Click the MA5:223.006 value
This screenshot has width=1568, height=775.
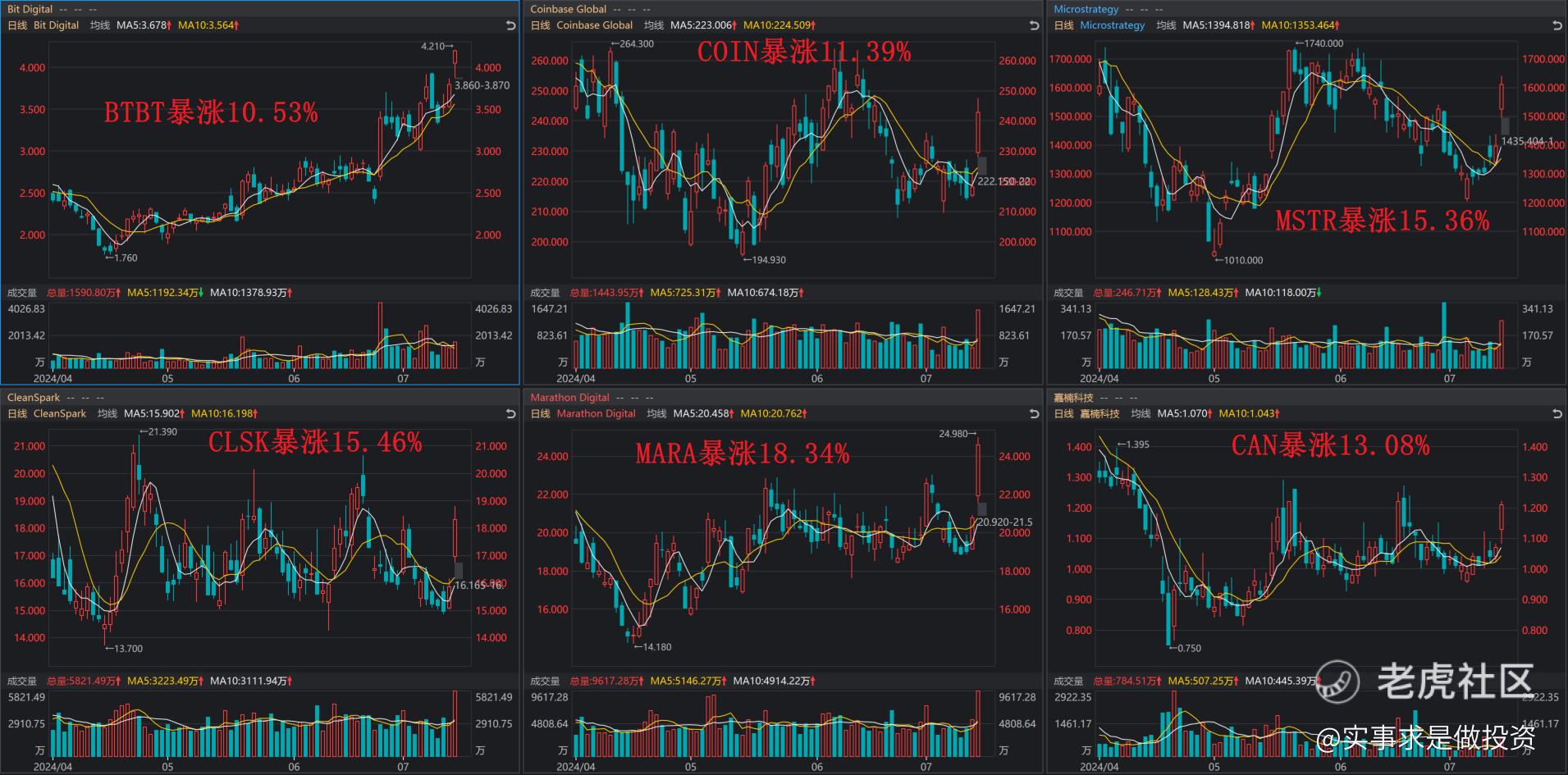click(x=704, y=25)
